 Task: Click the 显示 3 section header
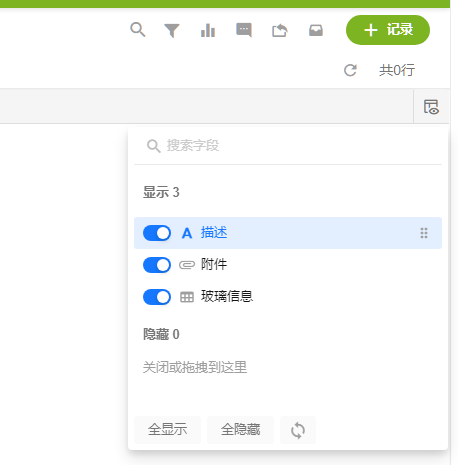tap(161, 192)
